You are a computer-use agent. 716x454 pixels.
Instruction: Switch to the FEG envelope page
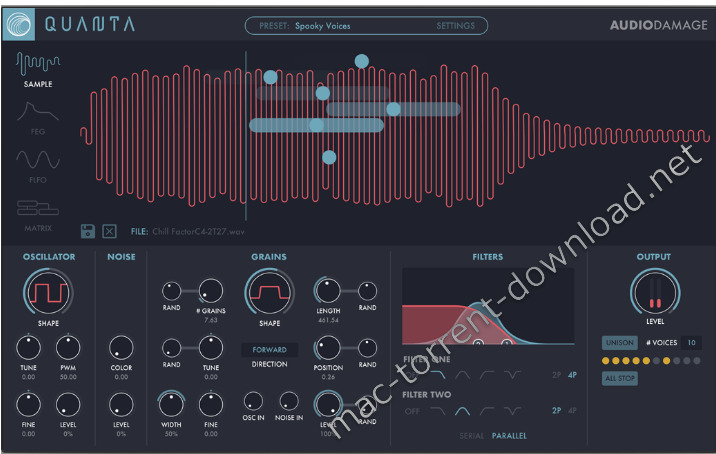(38, 112)
